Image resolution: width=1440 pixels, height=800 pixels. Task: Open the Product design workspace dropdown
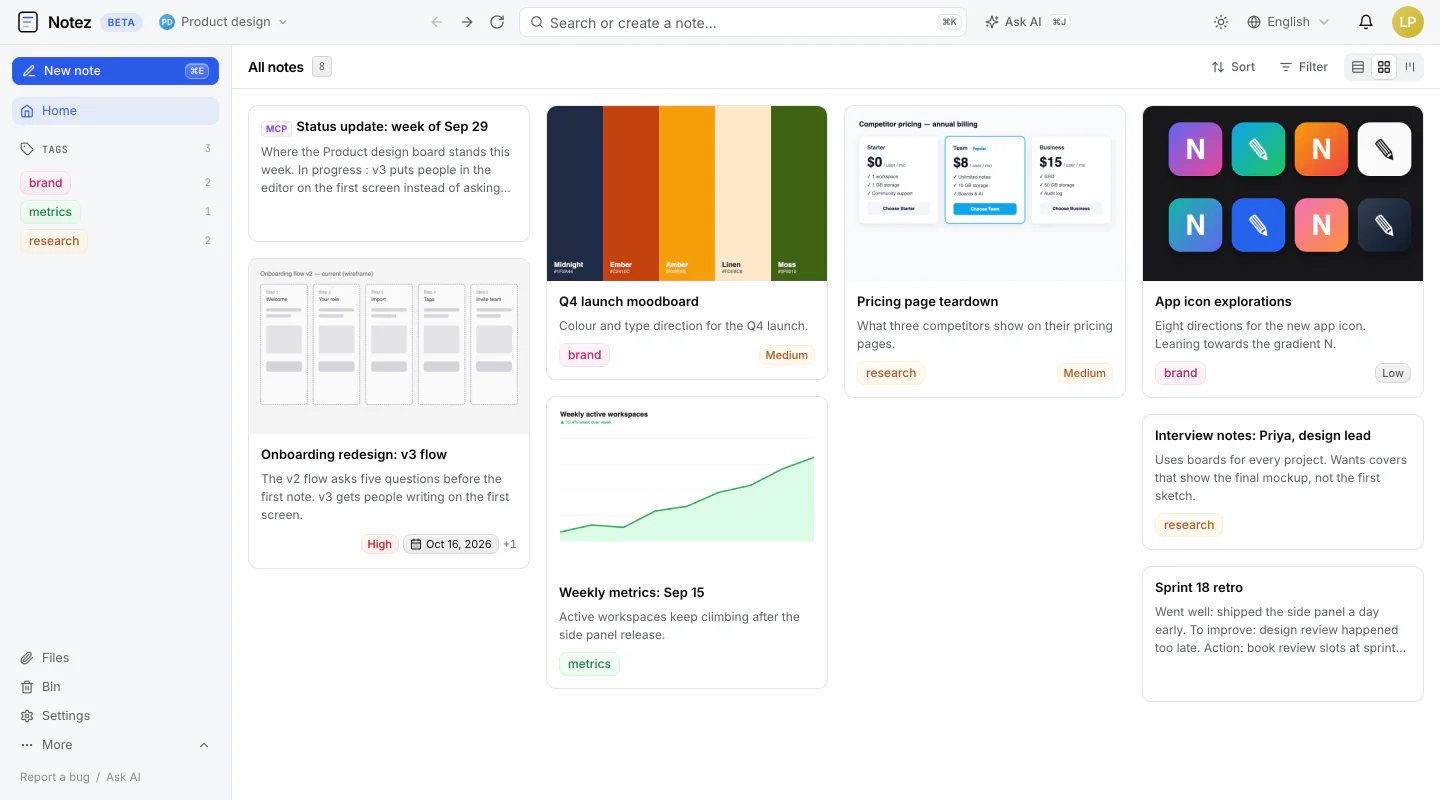click(224, 22)
